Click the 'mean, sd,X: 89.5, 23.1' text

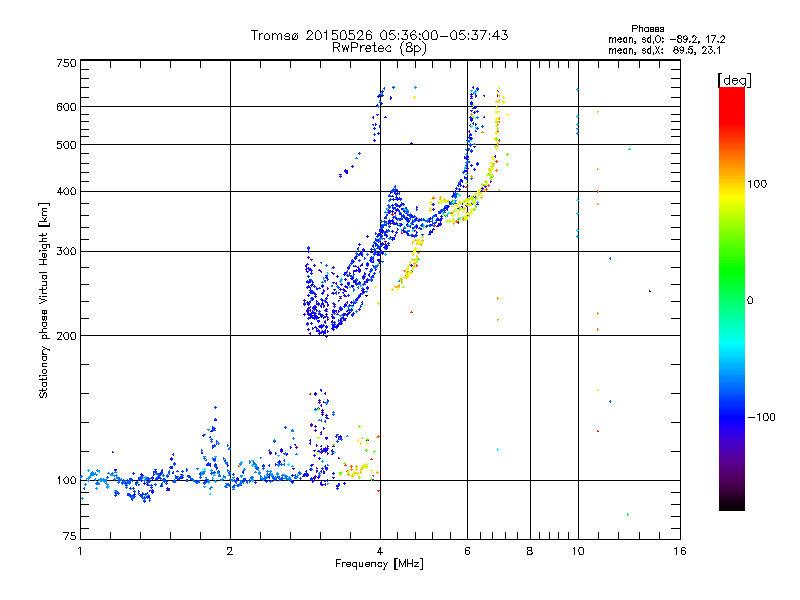pyautogui.click(x=664, y=50)
